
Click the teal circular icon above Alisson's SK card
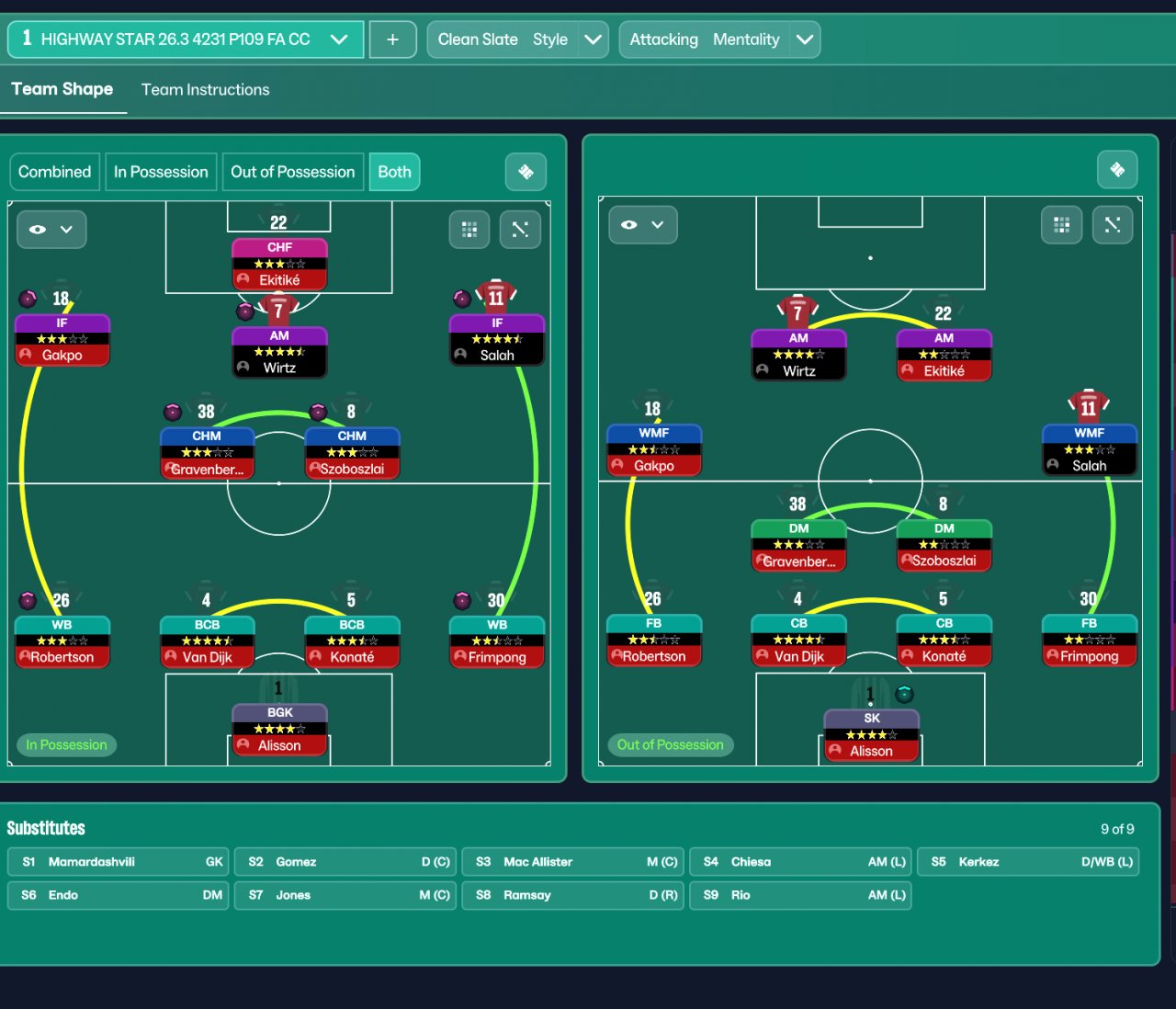[904, 694]
